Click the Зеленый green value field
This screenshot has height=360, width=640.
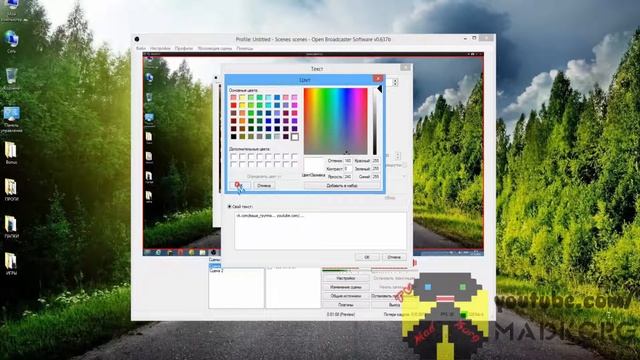pyautogui.click(x=376, y=169)
